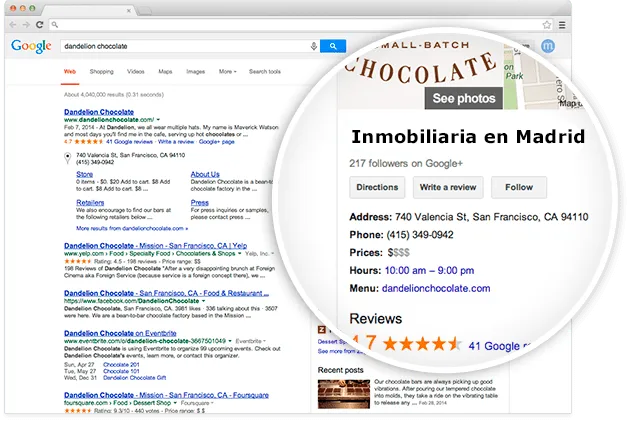Click the See more from link below Dessert

341,351
